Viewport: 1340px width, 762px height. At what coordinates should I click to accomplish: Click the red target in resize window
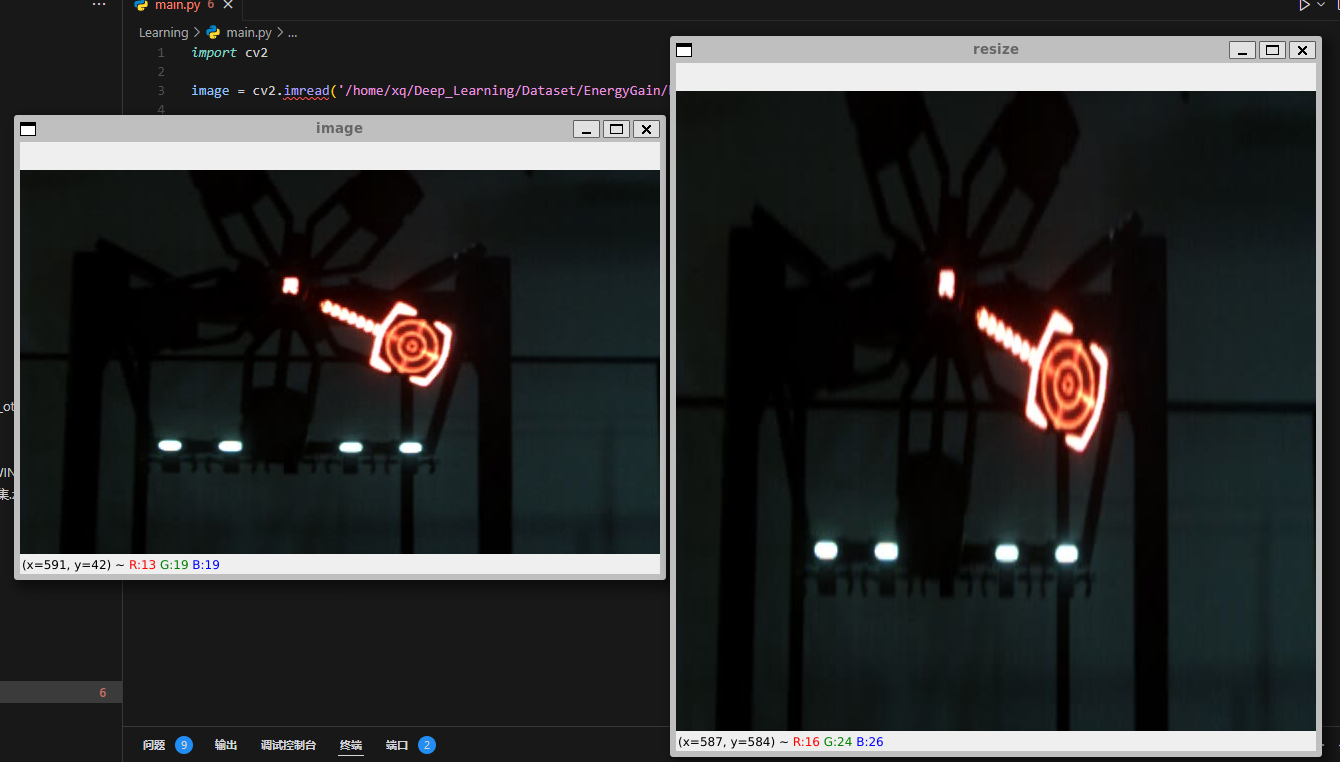point(1067,381)
